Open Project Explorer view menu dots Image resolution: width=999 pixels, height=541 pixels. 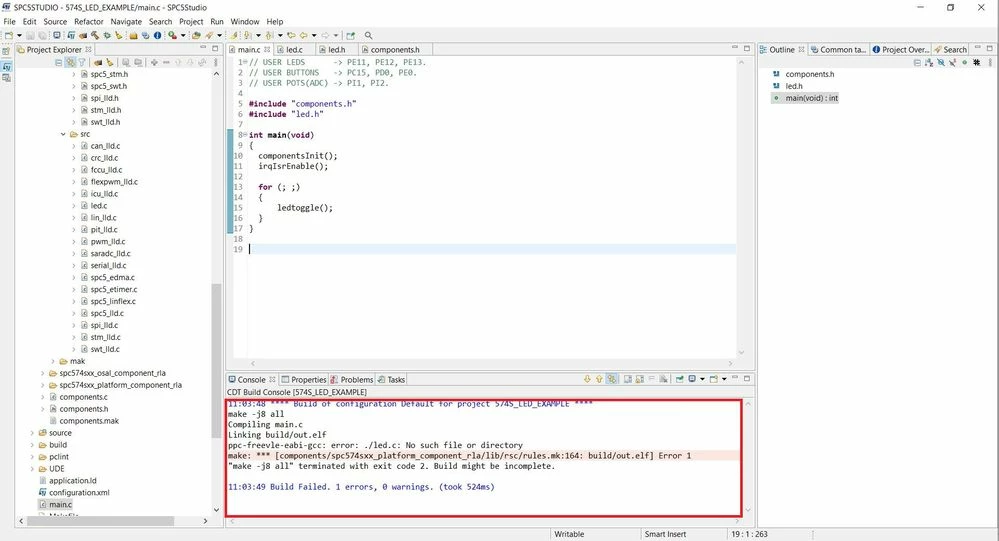click(x=215, y=62)
